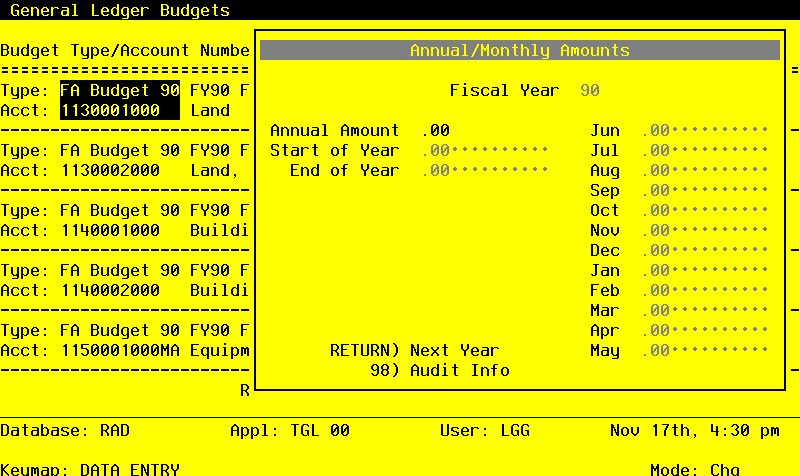
Task: Click the Annual/Monthly Amounts title bar
Action: click(520, 50)
